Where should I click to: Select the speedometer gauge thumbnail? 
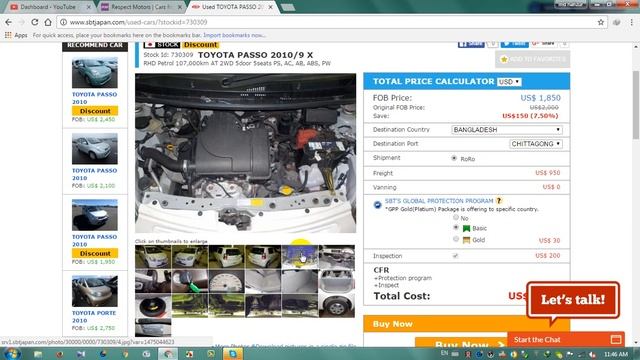[227, 281]
